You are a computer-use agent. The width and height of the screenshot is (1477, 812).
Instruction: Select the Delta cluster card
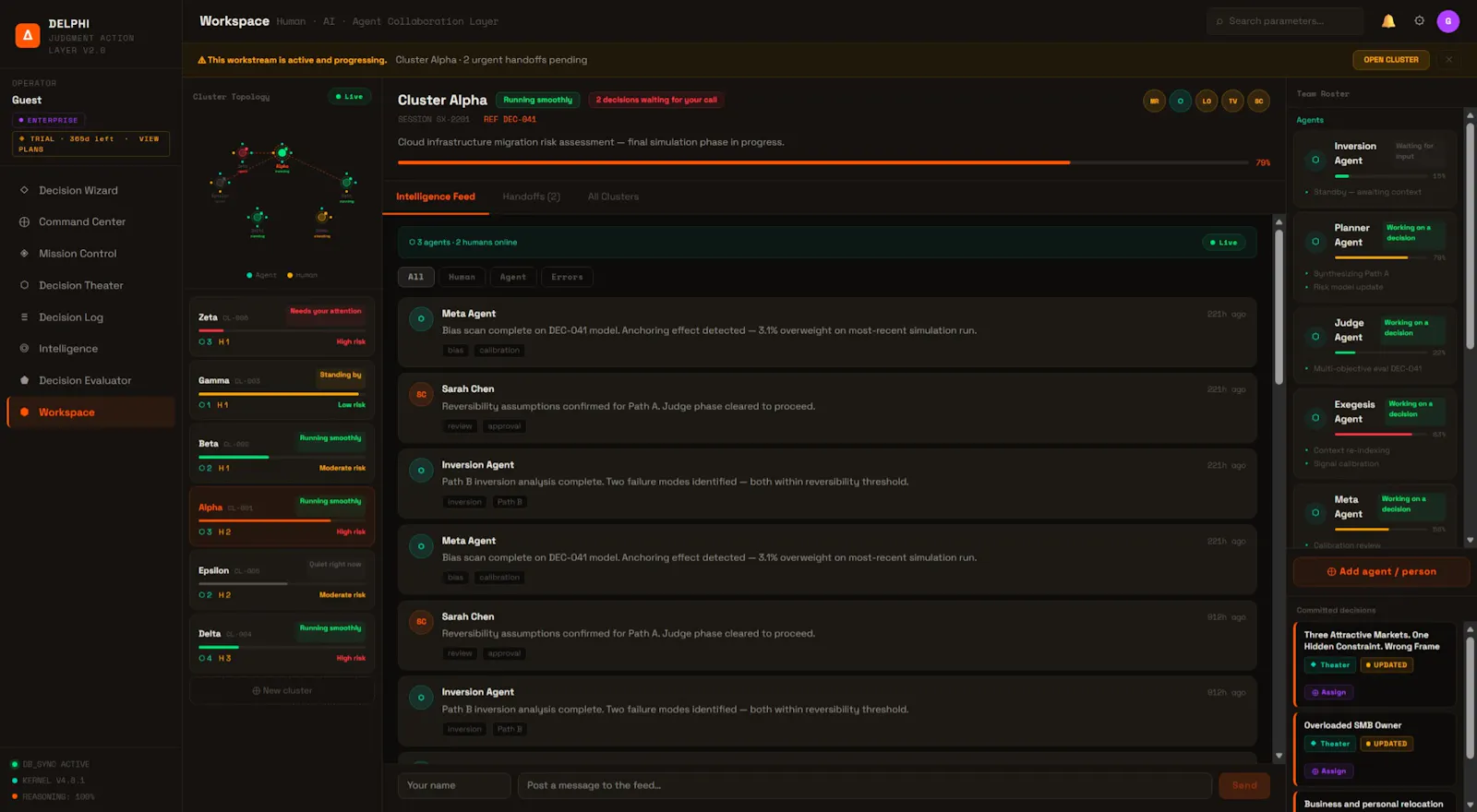pos(282,642)
